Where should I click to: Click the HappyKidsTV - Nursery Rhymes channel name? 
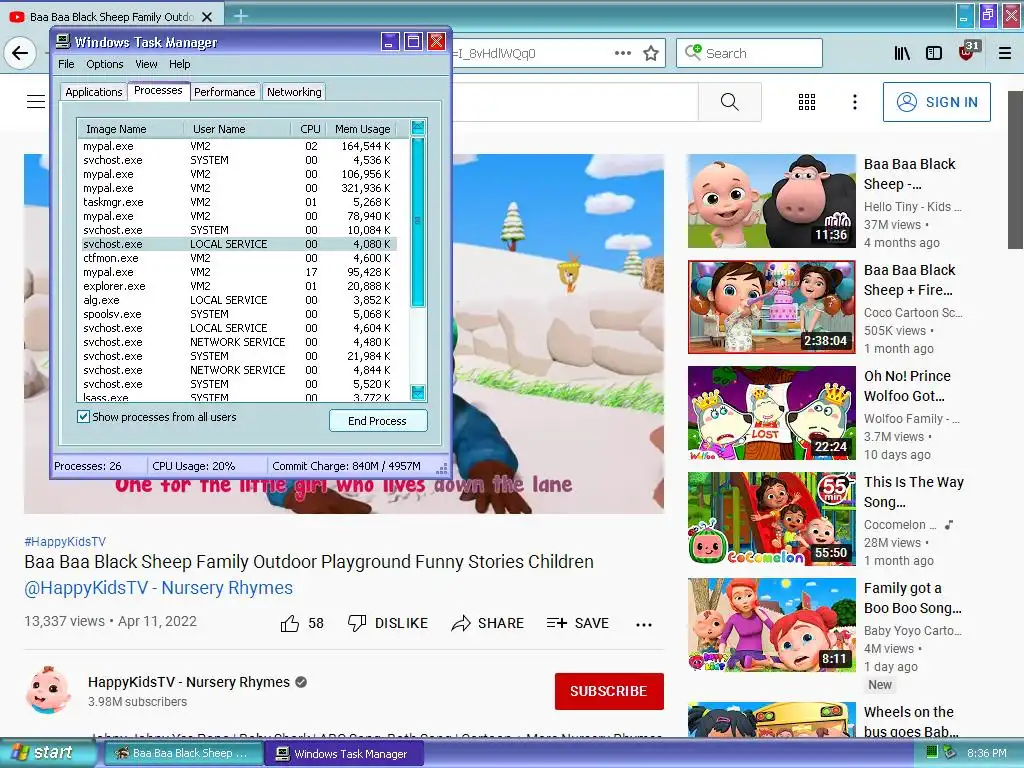point(189,682)
